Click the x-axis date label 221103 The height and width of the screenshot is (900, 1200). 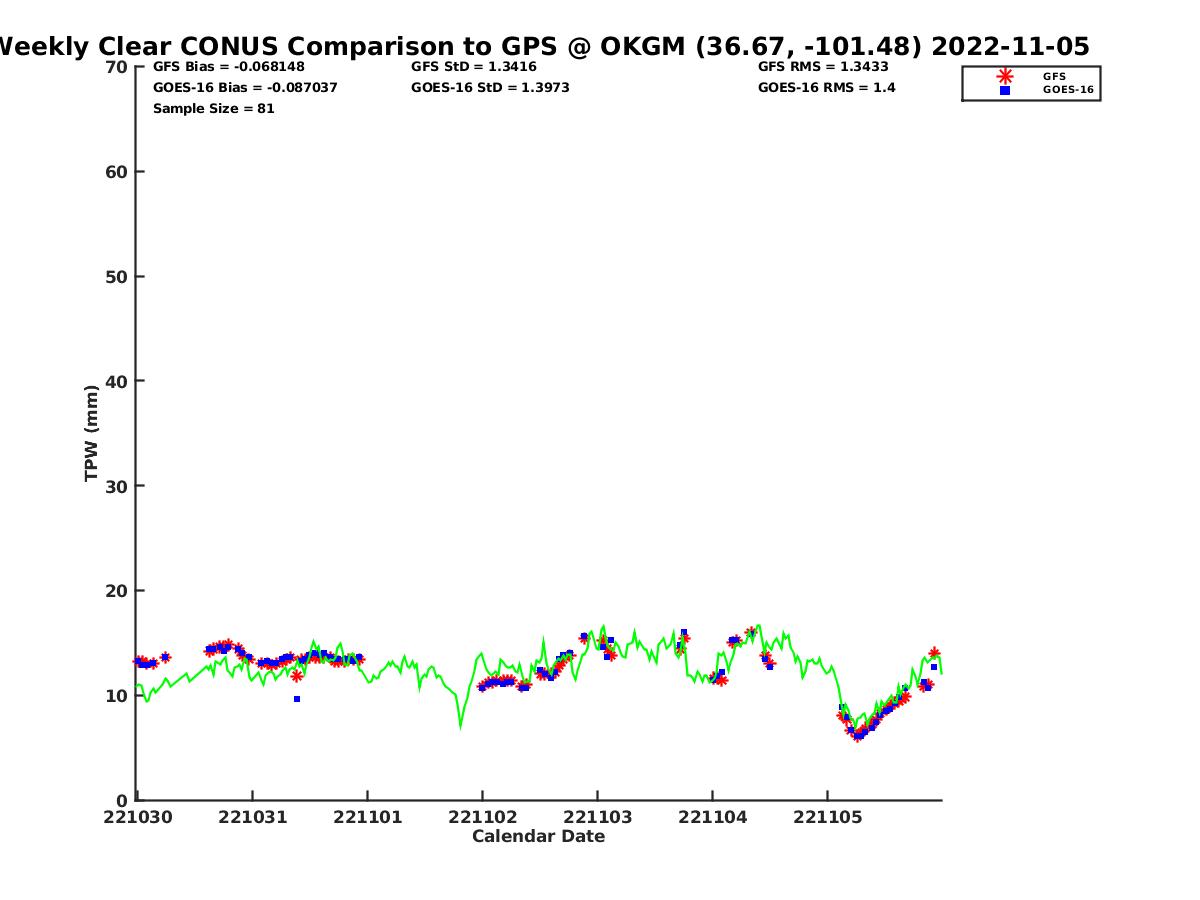coord(597,817)
